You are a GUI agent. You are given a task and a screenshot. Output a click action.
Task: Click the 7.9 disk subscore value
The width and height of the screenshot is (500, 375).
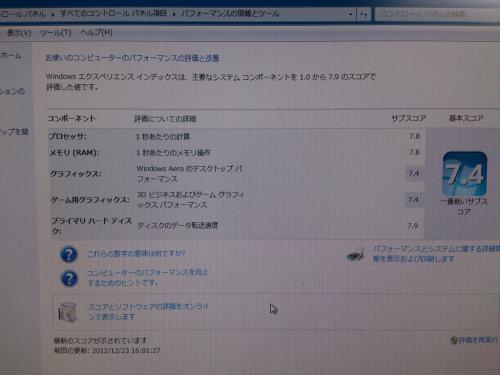(x=413, y=226)
